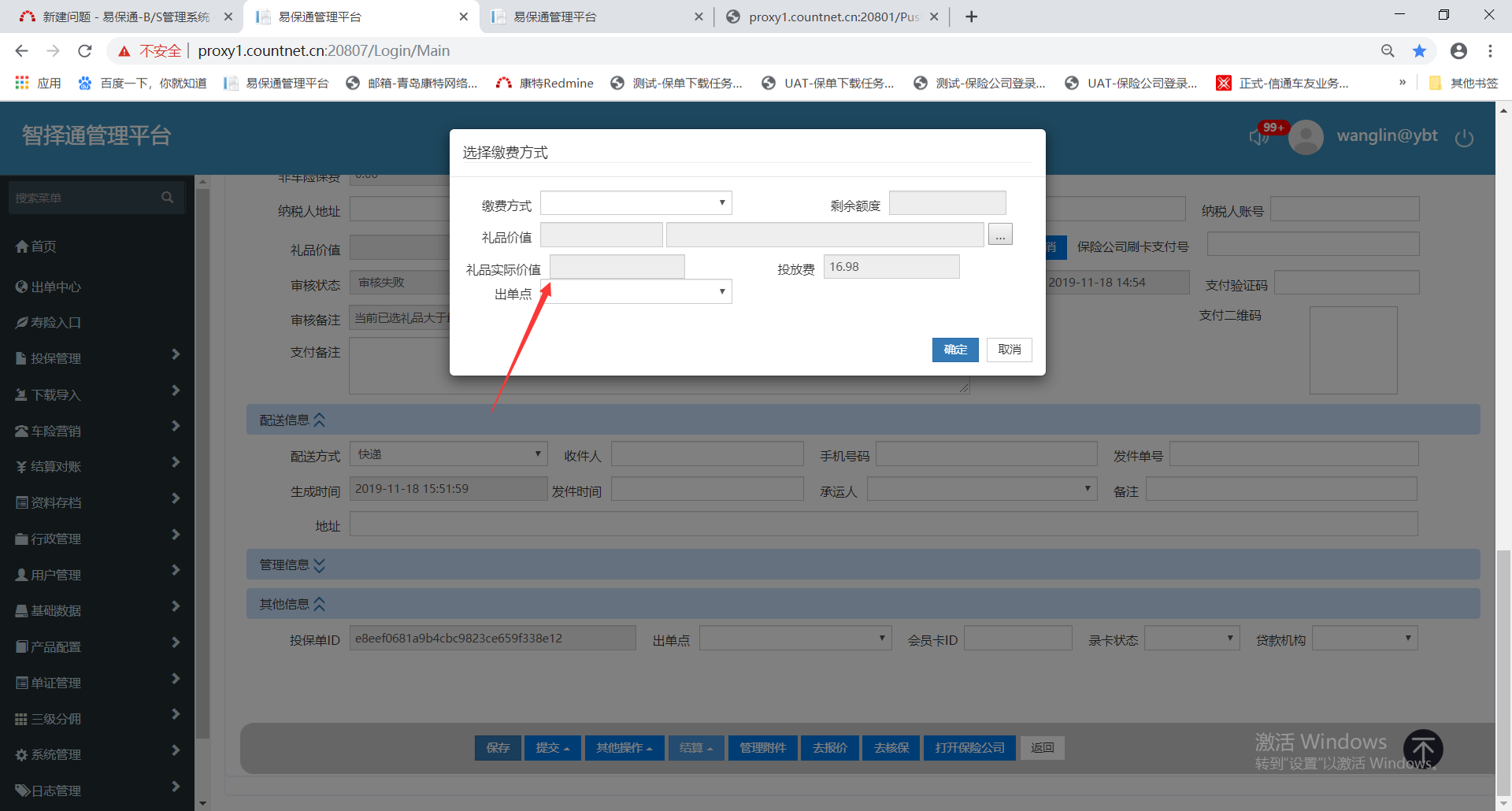Viewport: 1512px width, 811px height.
Task: Open the 百度一下，你就知道 bookmark
Action: pos(143,83)
